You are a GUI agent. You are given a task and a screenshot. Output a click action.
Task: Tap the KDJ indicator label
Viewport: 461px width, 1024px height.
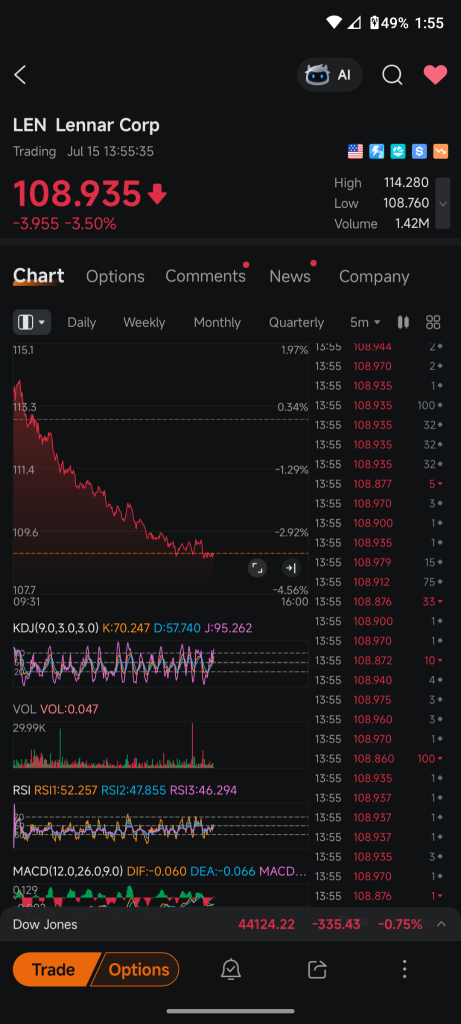pyautogui.click(x=56, y=628)
